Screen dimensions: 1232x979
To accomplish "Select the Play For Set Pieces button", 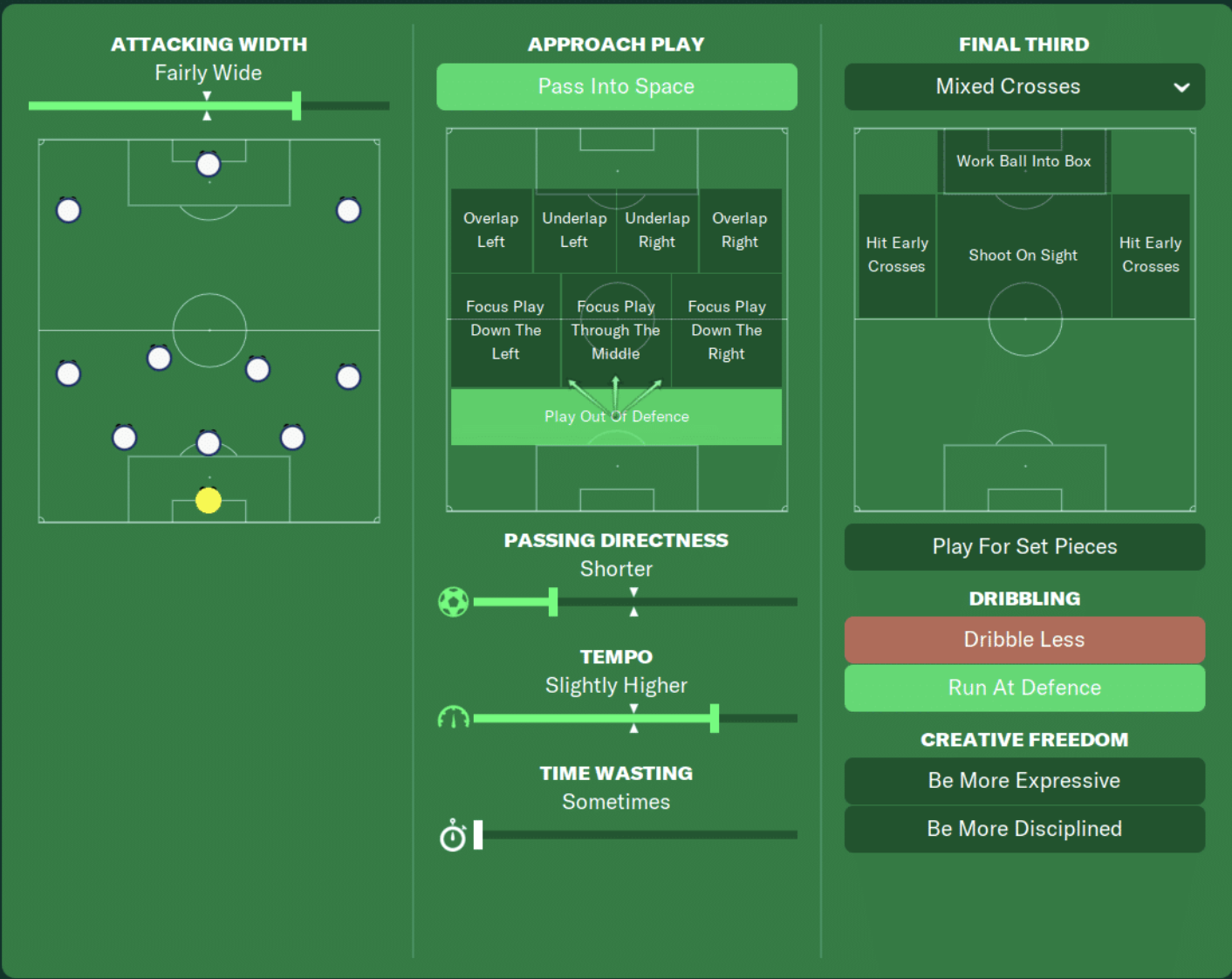I will [x=1024, y=547].
